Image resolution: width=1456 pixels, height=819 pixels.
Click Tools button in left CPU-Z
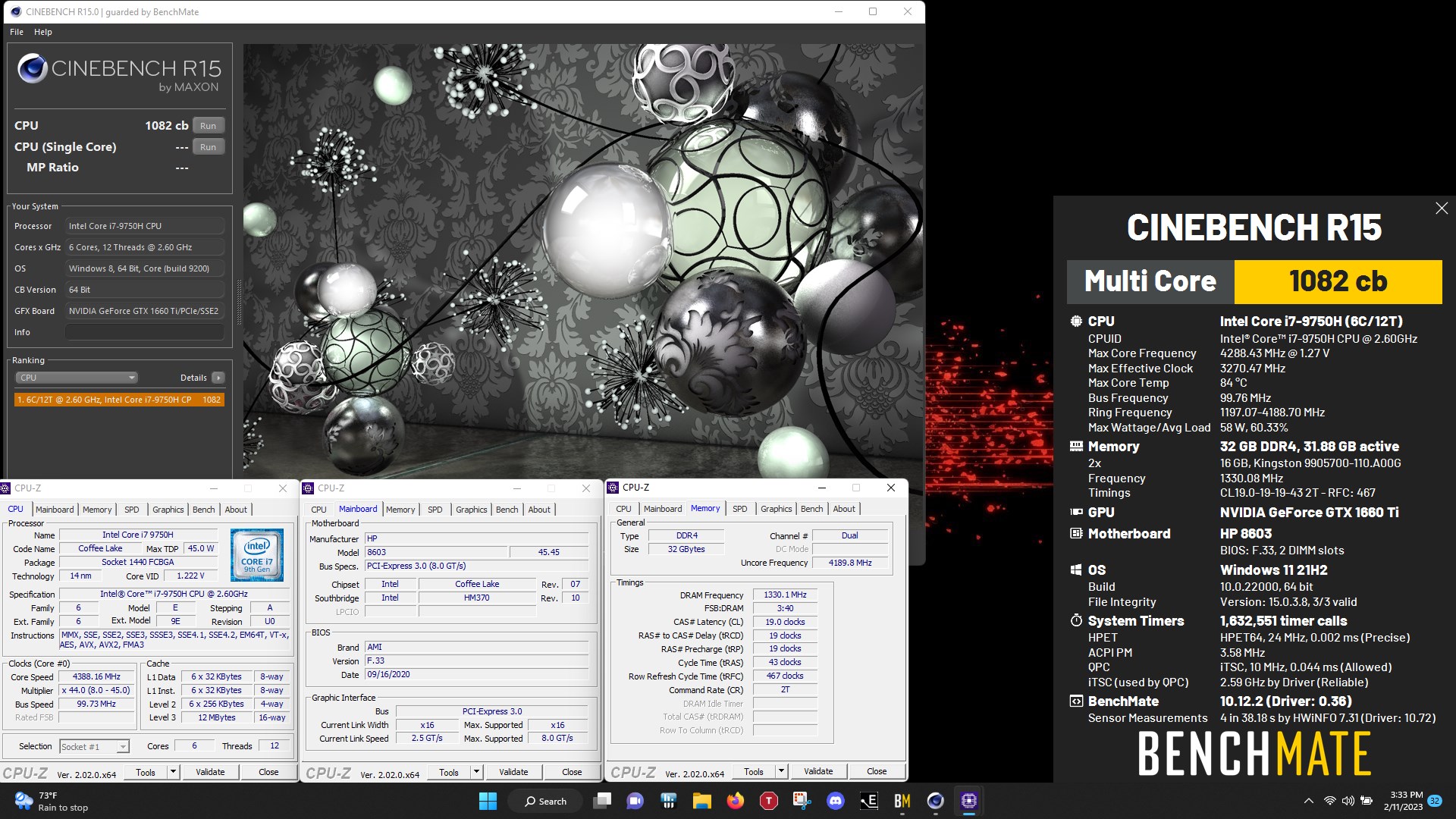pyautogui.click(x=146, y=773)
